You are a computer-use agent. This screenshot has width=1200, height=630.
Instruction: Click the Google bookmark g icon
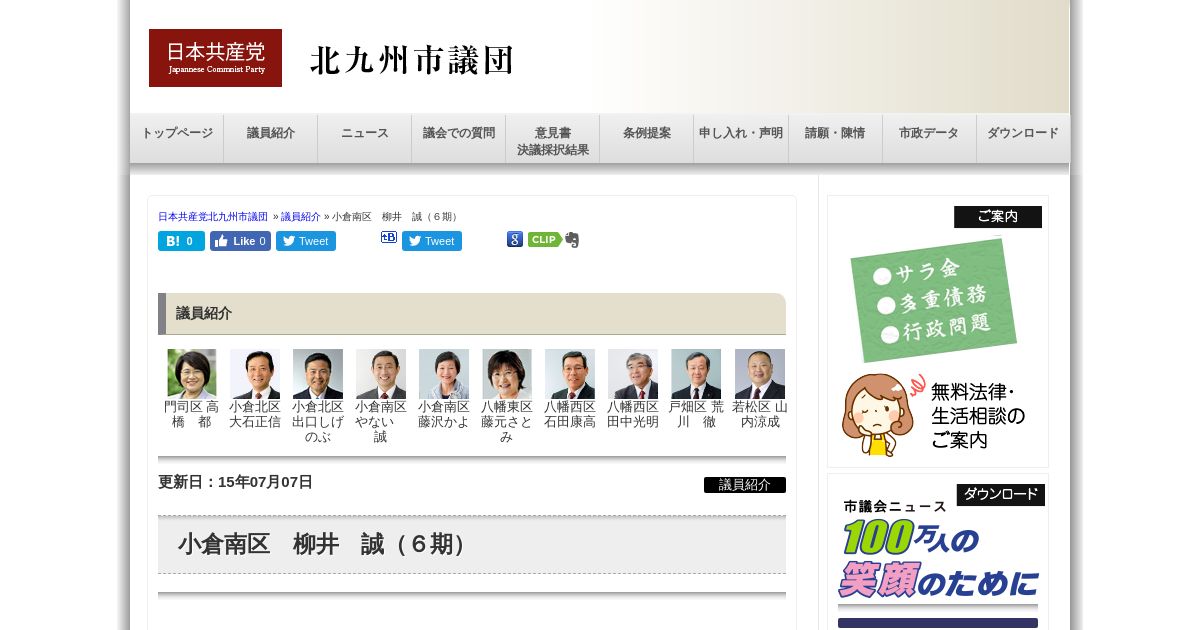point(515,240)
